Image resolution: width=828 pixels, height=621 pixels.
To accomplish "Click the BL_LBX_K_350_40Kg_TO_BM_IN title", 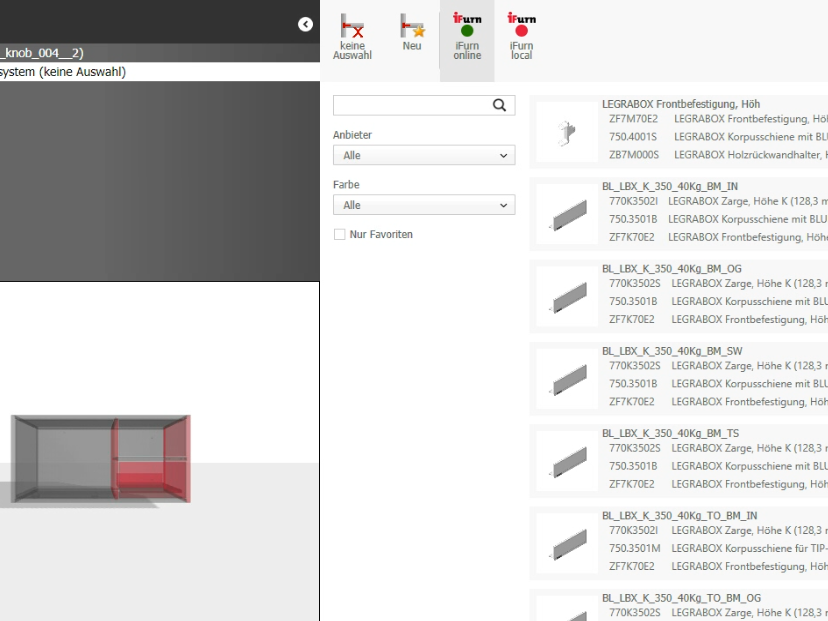I will click(680, 516).
